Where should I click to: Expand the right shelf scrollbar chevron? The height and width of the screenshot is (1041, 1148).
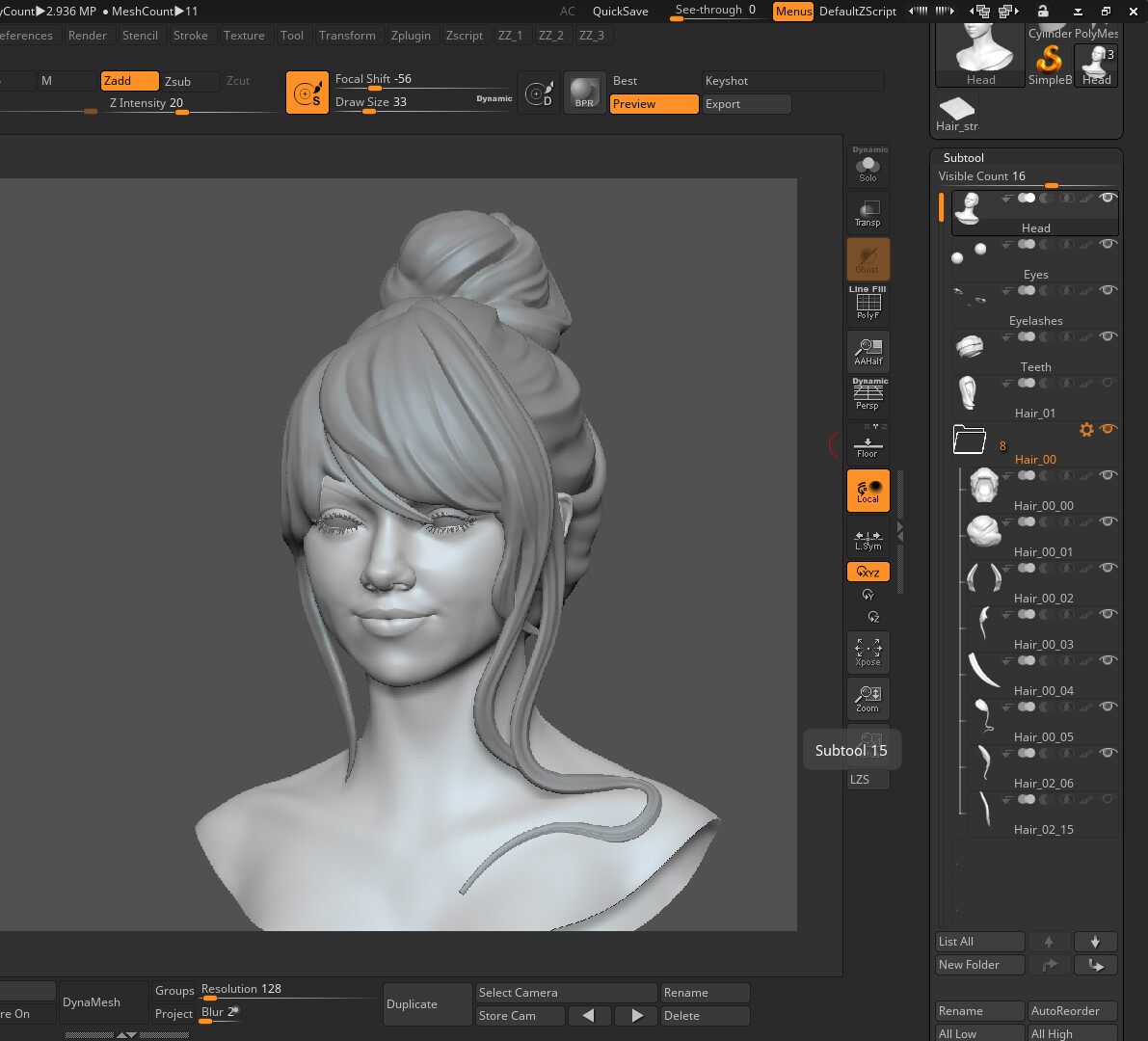[899, 533]
